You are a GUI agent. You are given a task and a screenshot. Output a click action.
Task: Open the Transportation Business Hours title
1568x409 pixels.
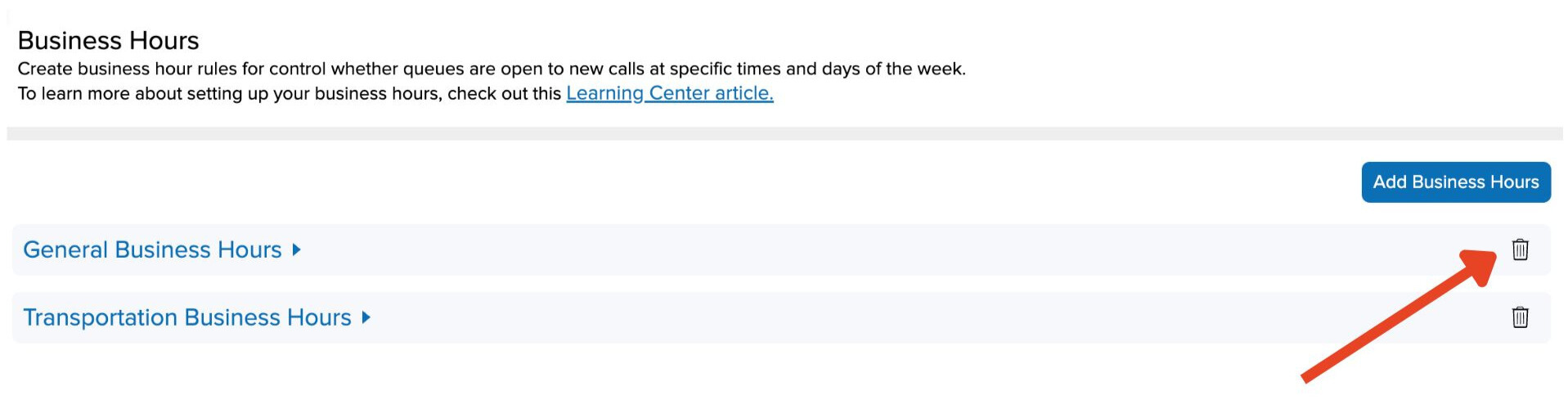tap(186, 317)
